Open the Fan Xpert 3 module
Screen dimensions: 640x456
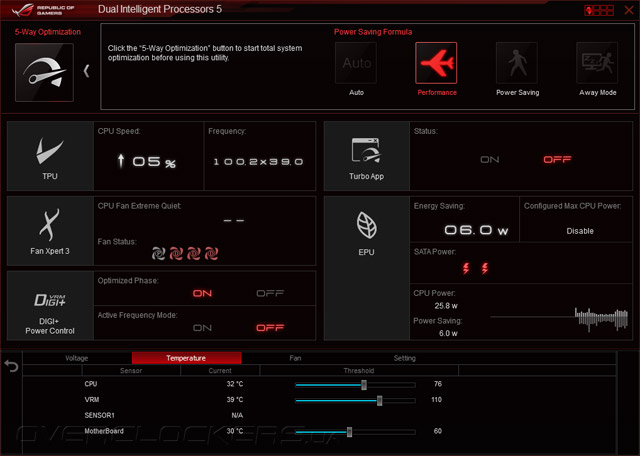click(x=50, y=231)
